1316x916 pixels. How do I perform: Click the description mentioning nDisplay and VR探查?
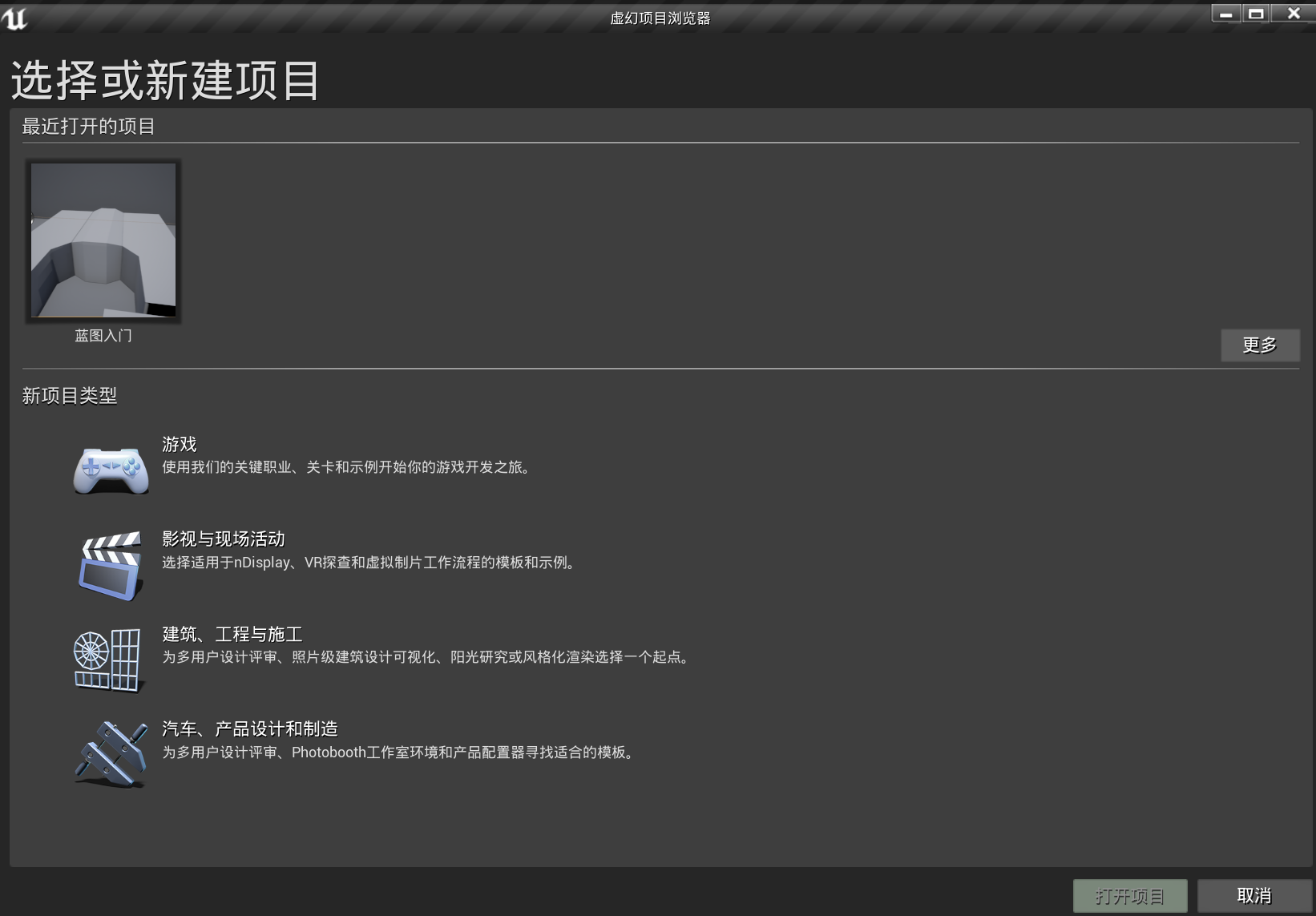(369, 563)
